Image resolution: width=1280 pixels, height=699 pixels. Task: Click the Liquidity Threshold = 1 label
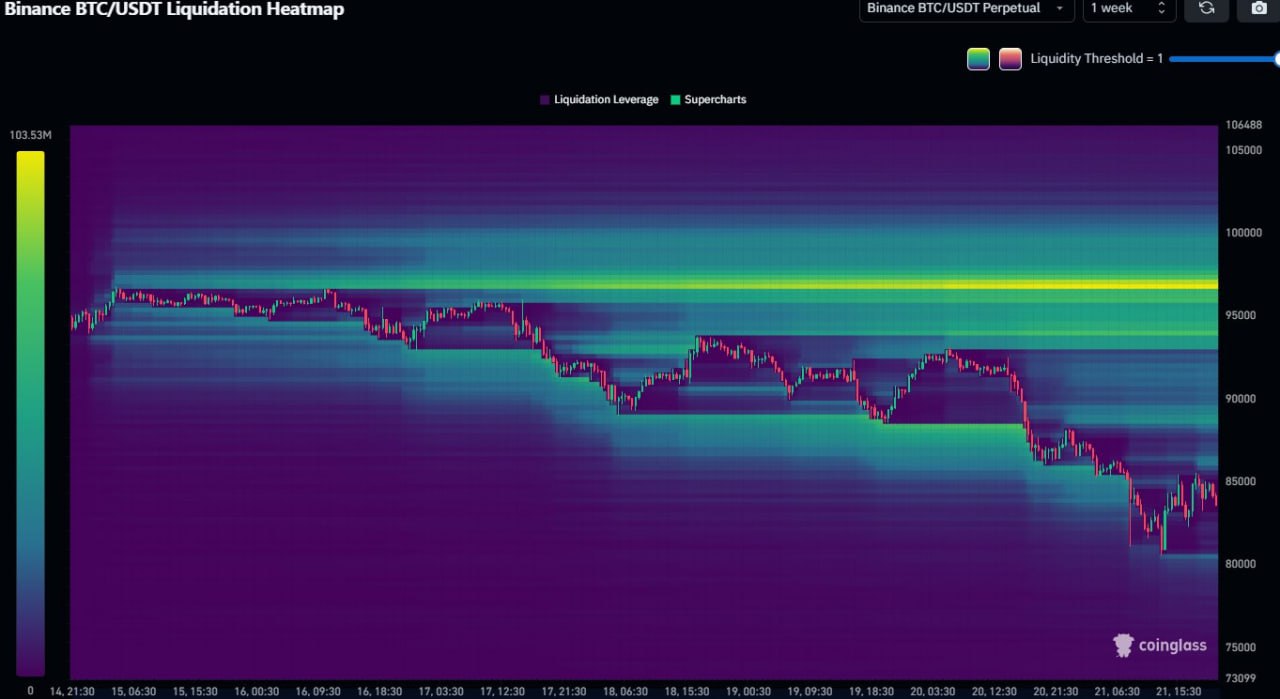[1096, 59]
